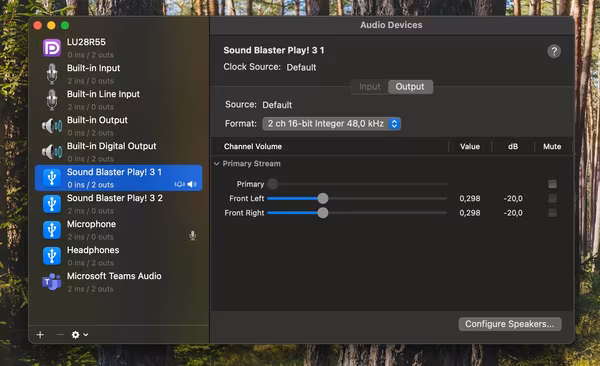The width and height of the screenshot is (600, 366).
Task: Click the Source Default value
Action: 277,105
